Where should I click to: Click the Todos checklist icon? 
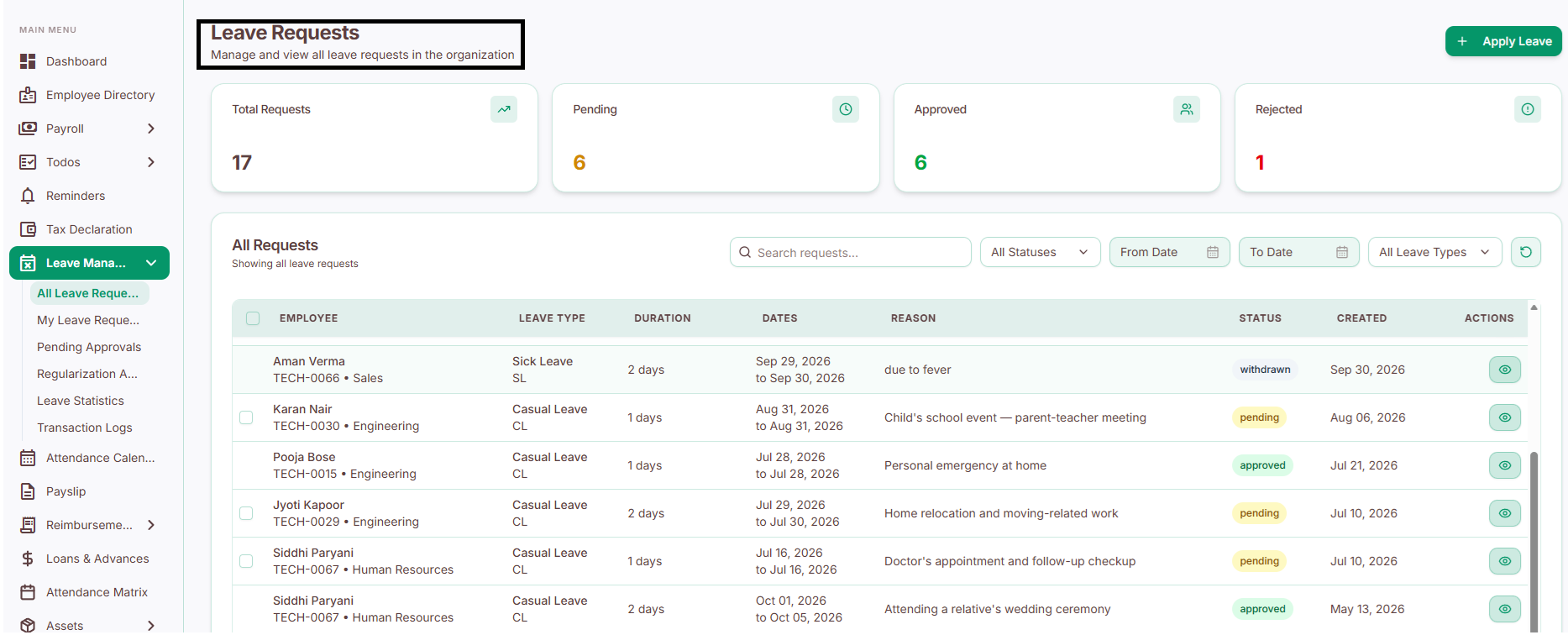click(x=28, y=162)
